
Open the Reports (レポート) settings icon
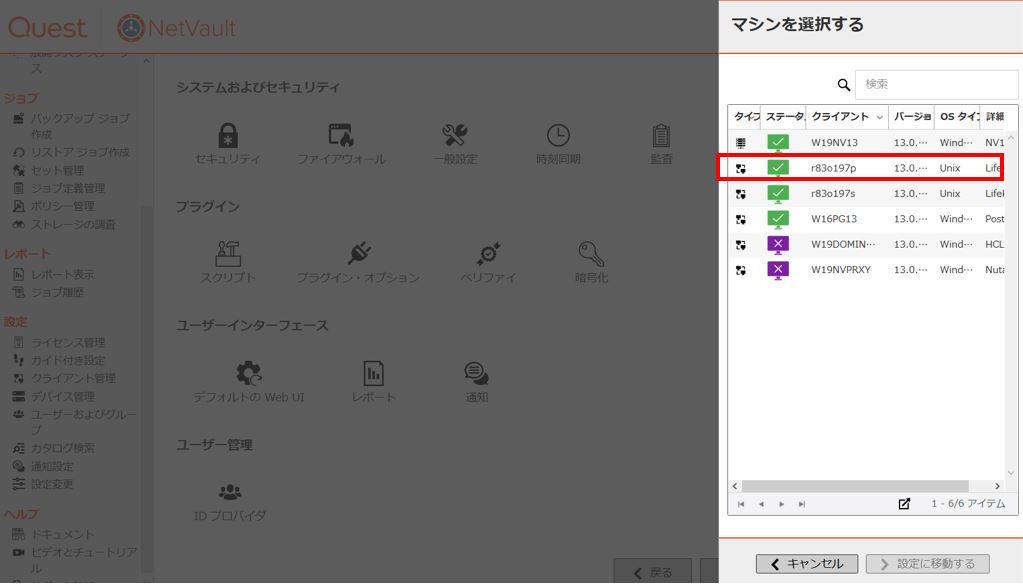coord(373,373)
